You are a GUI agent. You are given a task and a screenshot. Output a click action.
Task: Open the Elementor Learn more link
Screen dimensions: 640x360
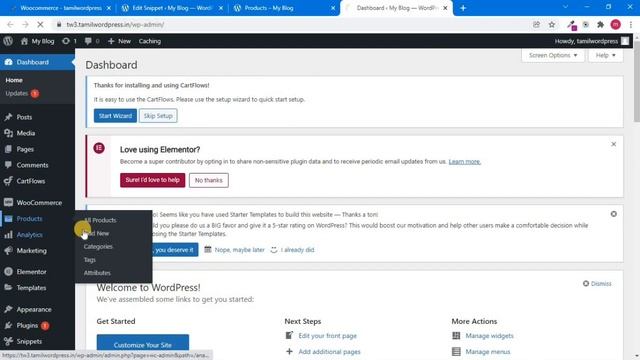click(464, 162)
